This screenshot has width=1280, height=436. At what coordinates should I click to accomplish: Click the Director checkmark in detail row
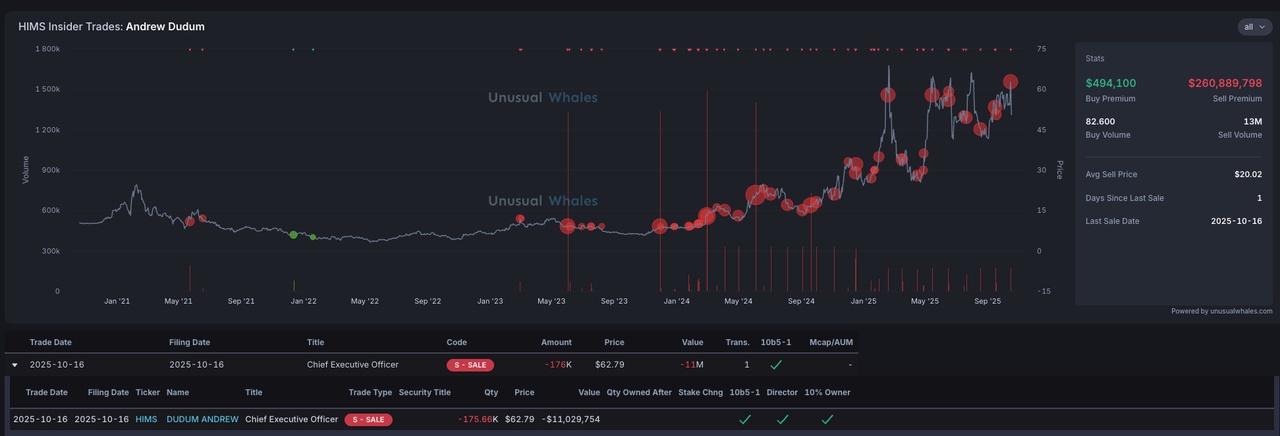coord(782,419)
